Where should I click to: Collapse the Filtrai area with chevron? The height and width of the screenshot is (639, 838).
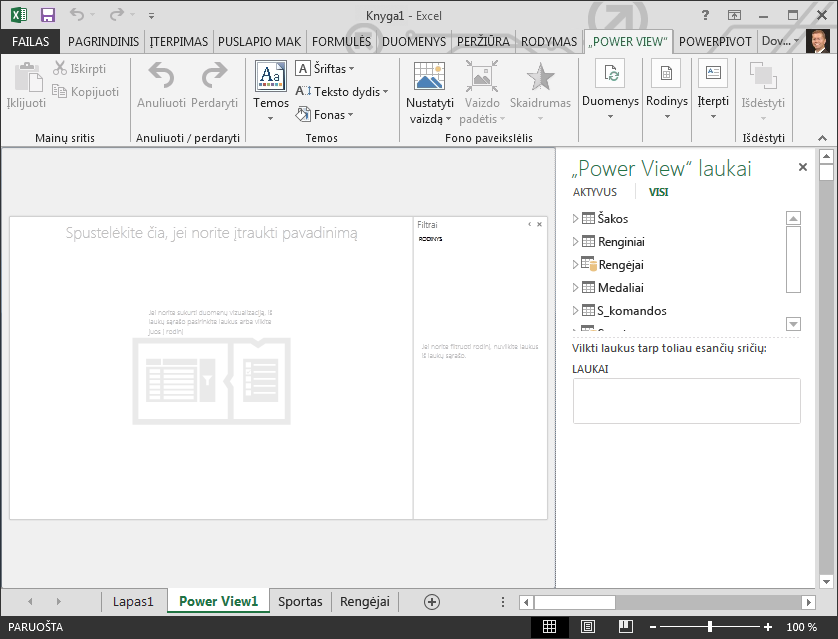tap(530, 224)
